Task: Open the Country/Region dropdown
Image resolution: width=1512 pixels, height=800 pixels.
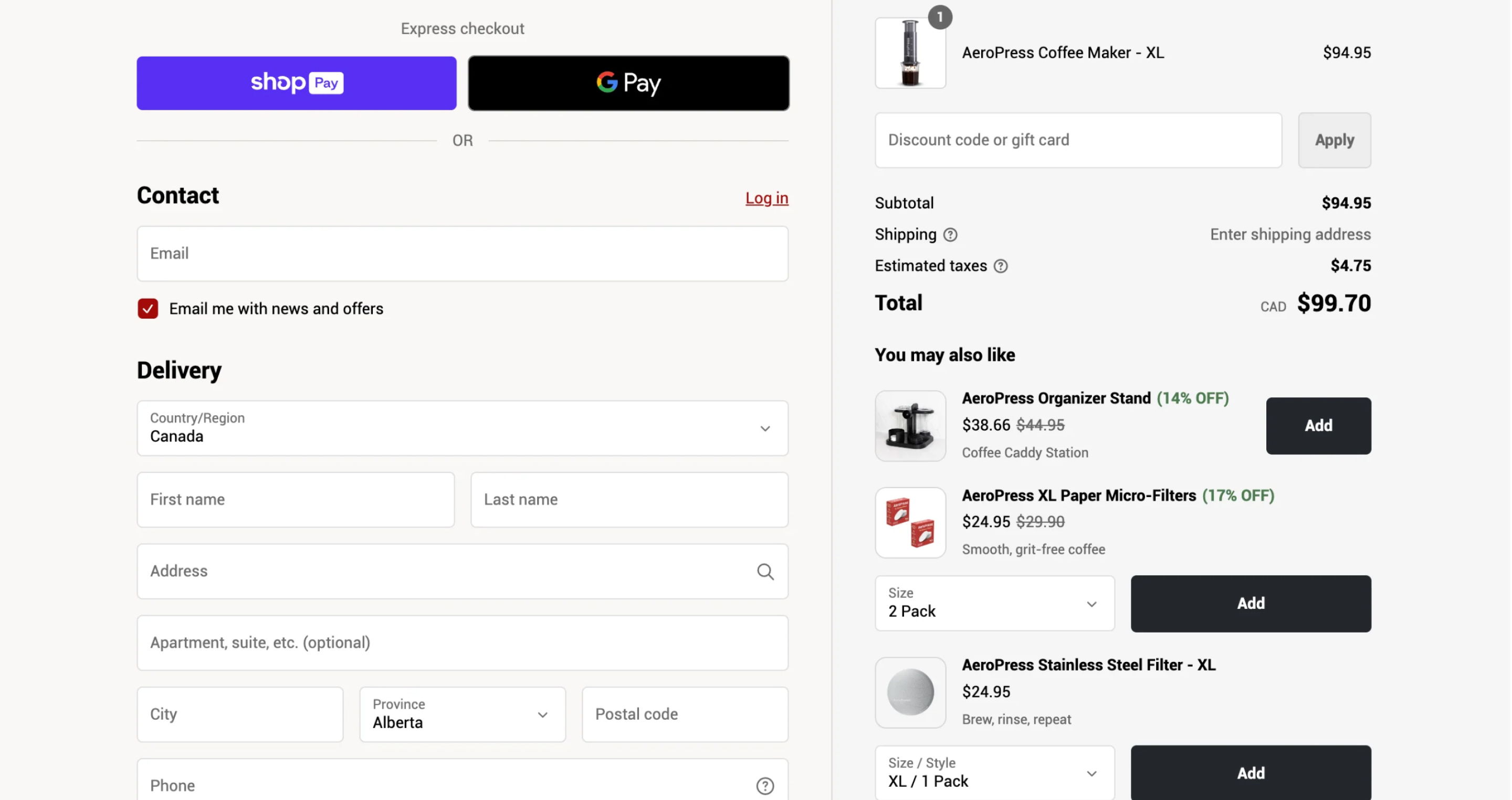Action: [x=463, y=428]
